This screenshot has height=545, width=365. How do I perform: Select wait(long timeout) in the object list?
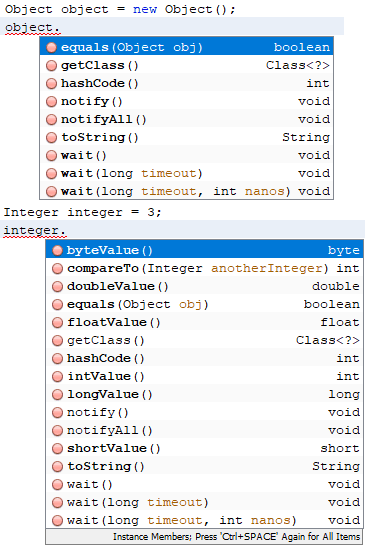point(186,173)
